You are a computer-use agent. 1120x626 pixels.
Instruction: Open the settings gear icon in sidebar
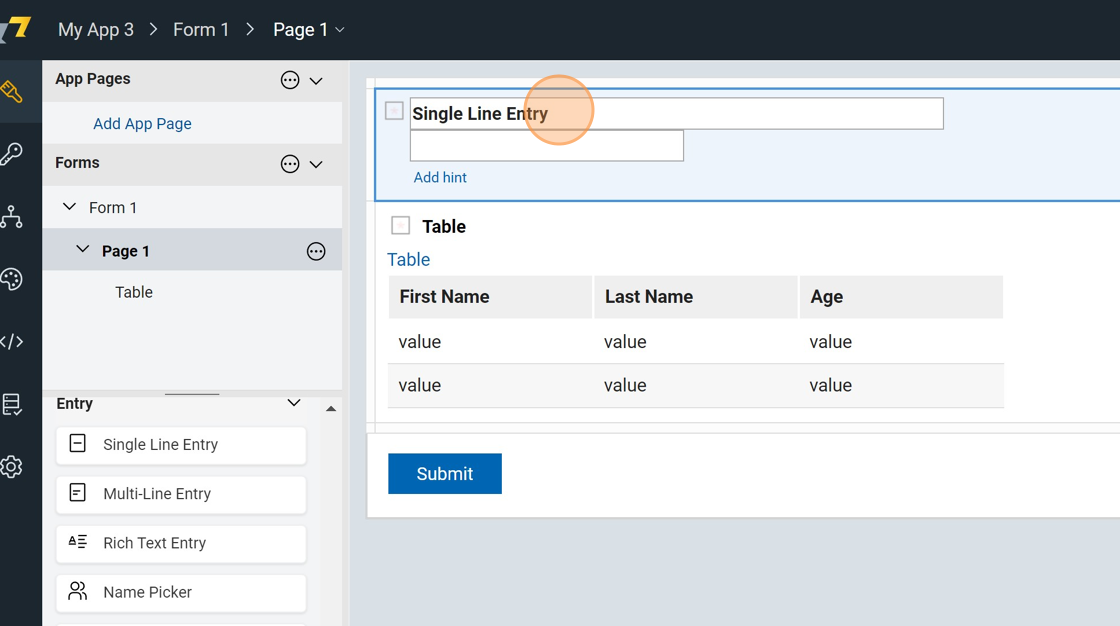12,466
